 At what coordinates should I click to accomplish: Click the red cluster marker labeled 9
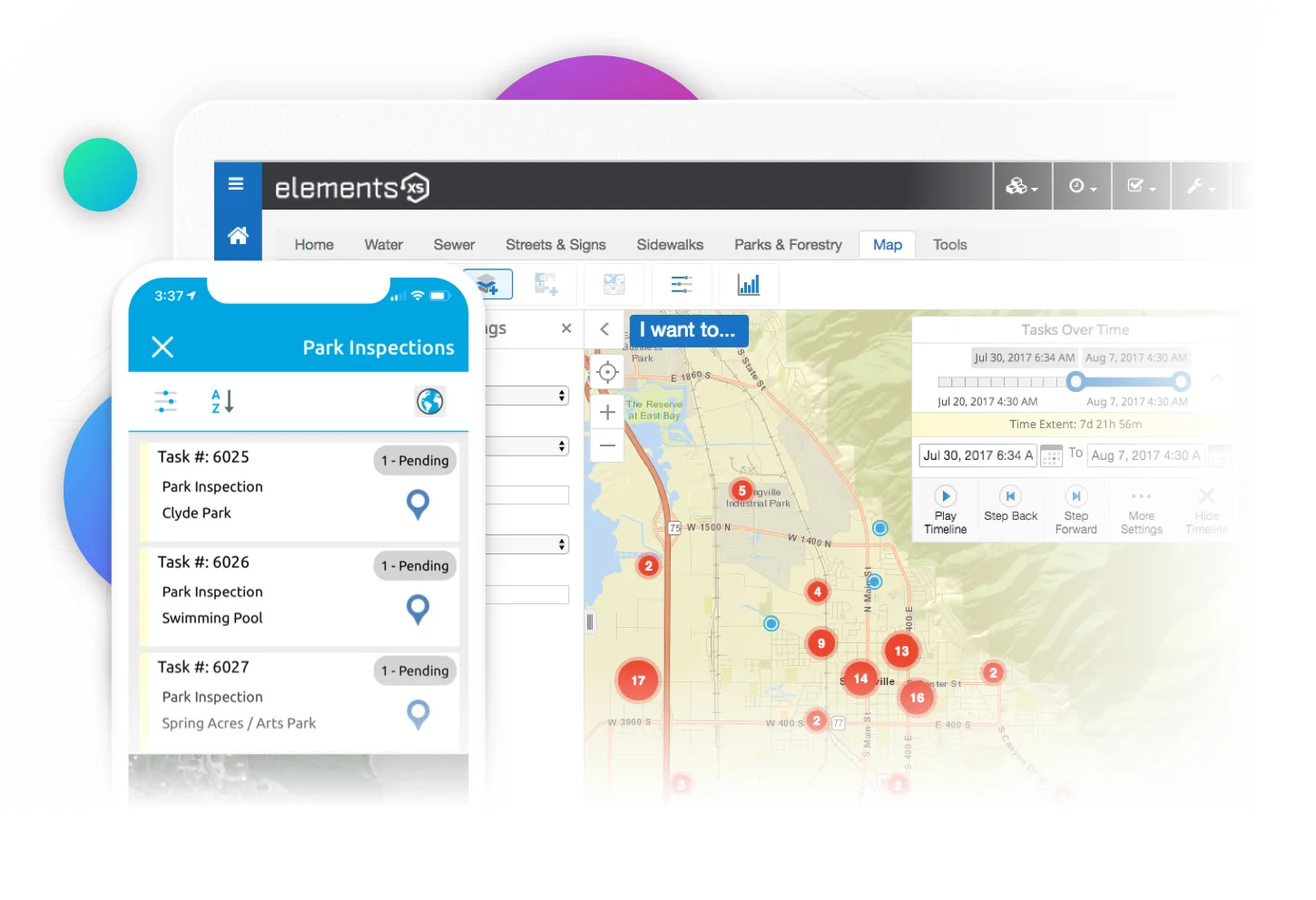(821, 643)
